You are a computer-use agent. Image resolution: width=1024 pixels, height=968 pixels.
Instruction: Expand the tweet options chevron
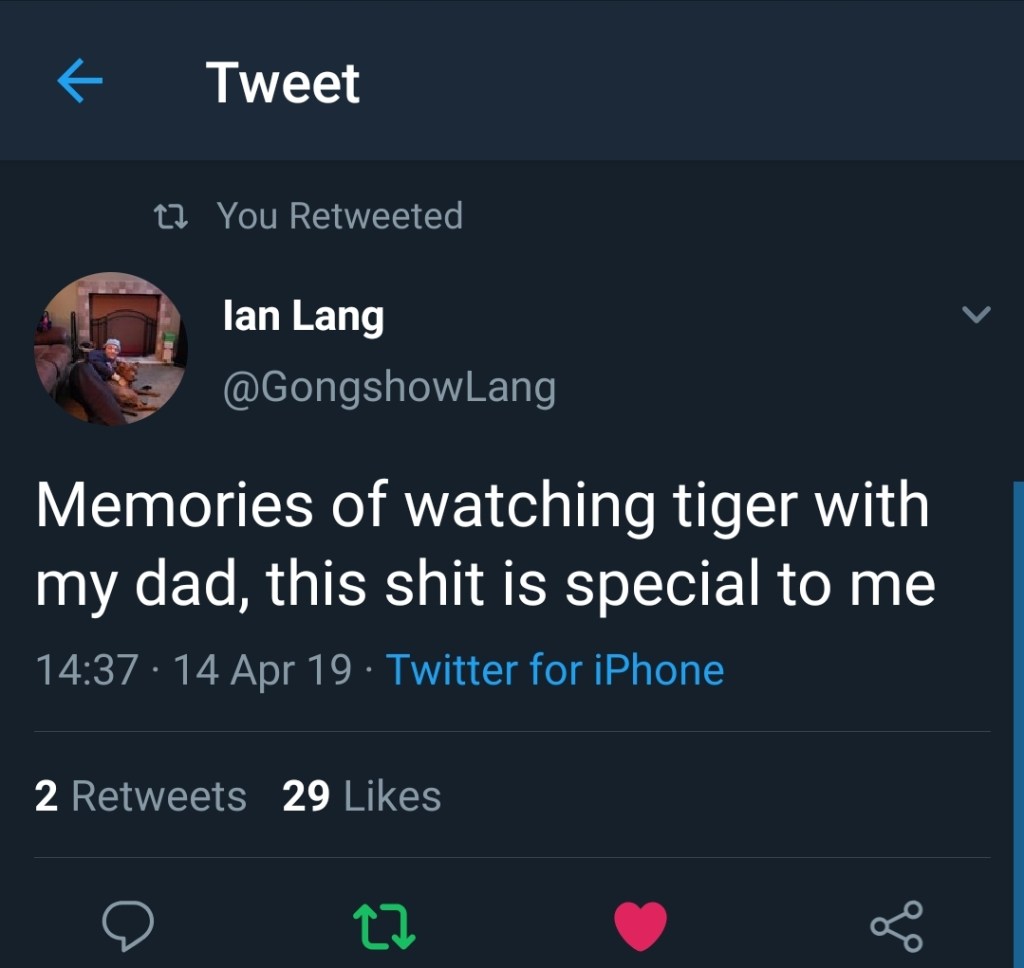click(x=975, y=316)
